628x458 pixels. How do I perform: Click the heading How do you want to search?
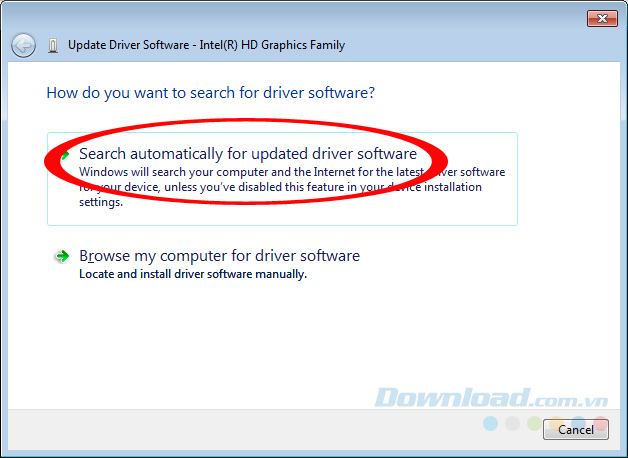point(211,93)
